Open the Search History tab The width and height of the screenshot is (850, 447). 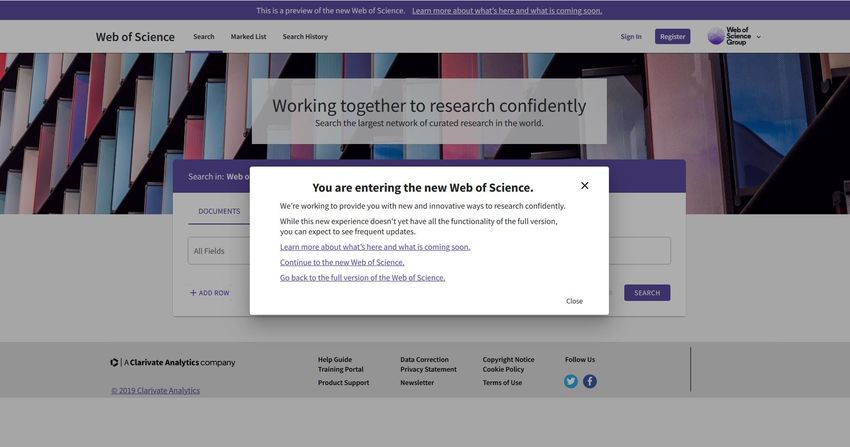tap(305, 36)
